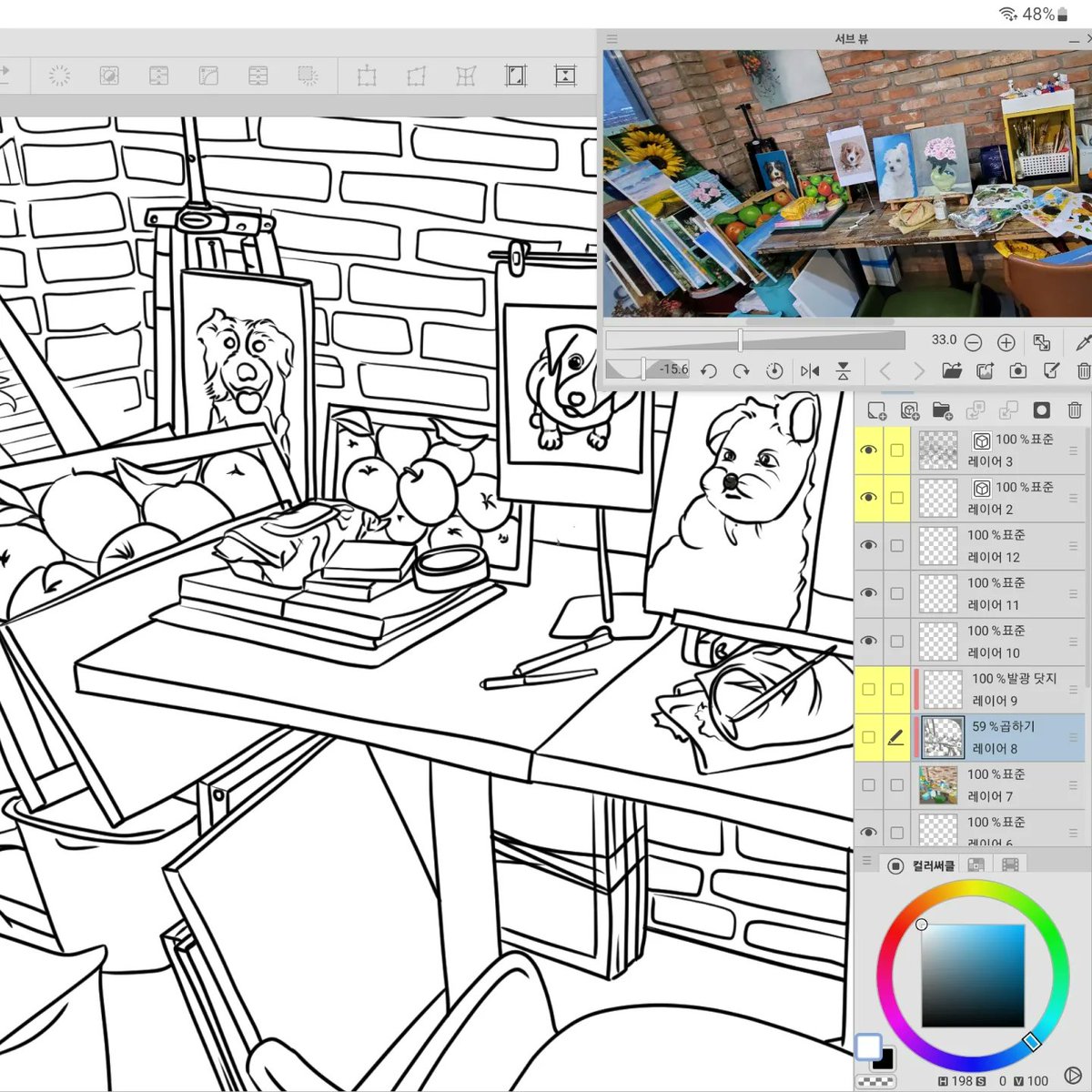Import an image with the folder icon
The image size is (1092, 1092).
coord(952,370)
